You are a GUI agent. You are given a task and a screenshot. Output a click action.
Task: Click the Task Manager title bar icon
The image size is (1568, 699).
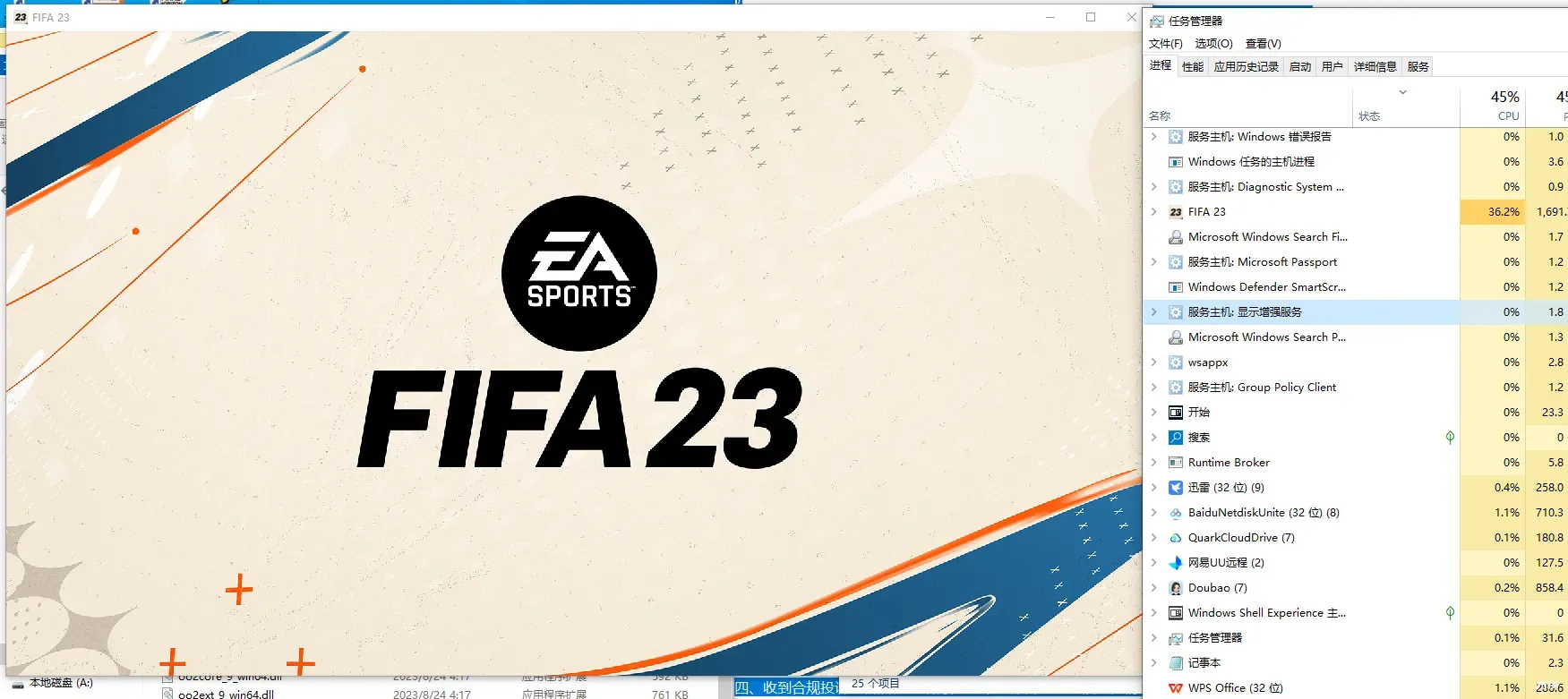pyautogui.click(x=1157, y=21)
